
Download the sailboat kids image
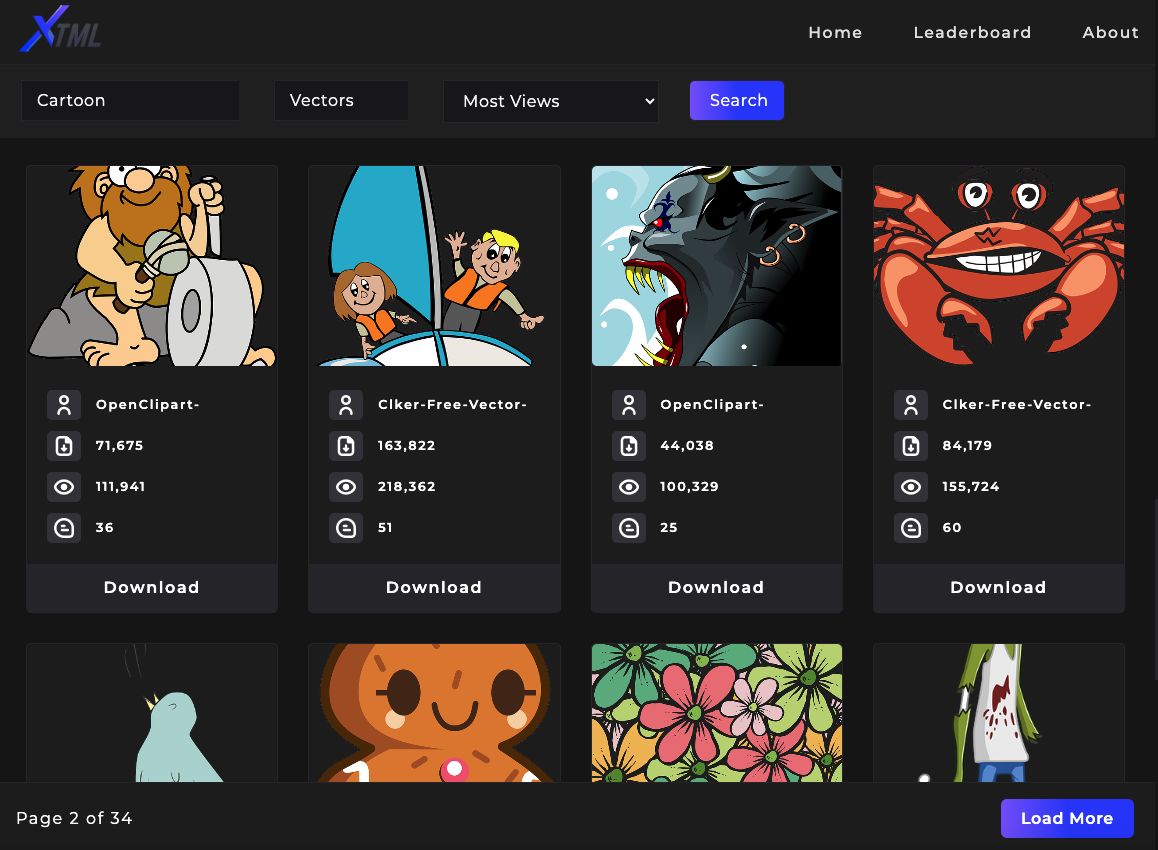point(434,588)
